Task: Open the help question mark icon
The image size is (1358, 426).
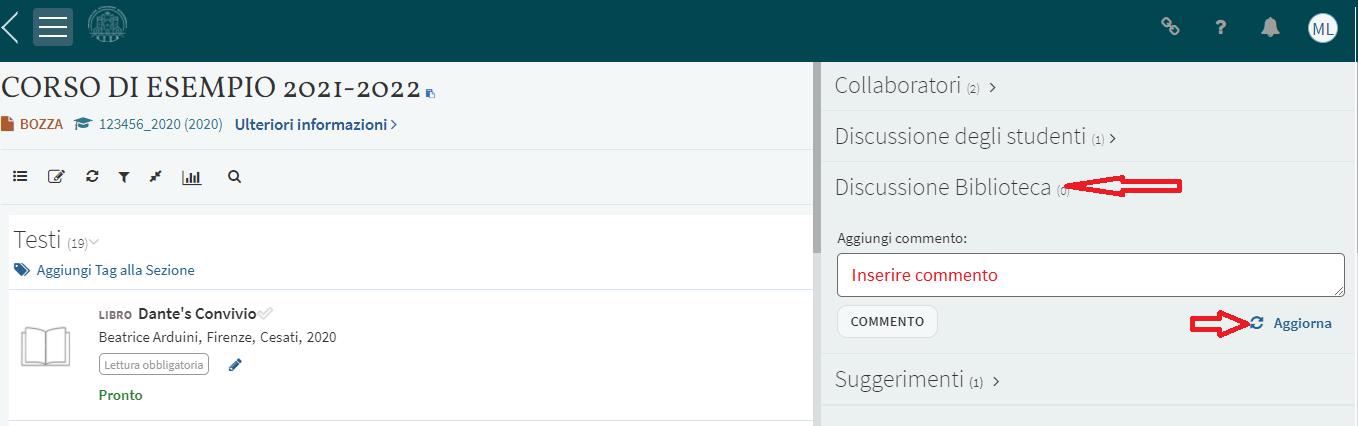Action: point(1221,28)
